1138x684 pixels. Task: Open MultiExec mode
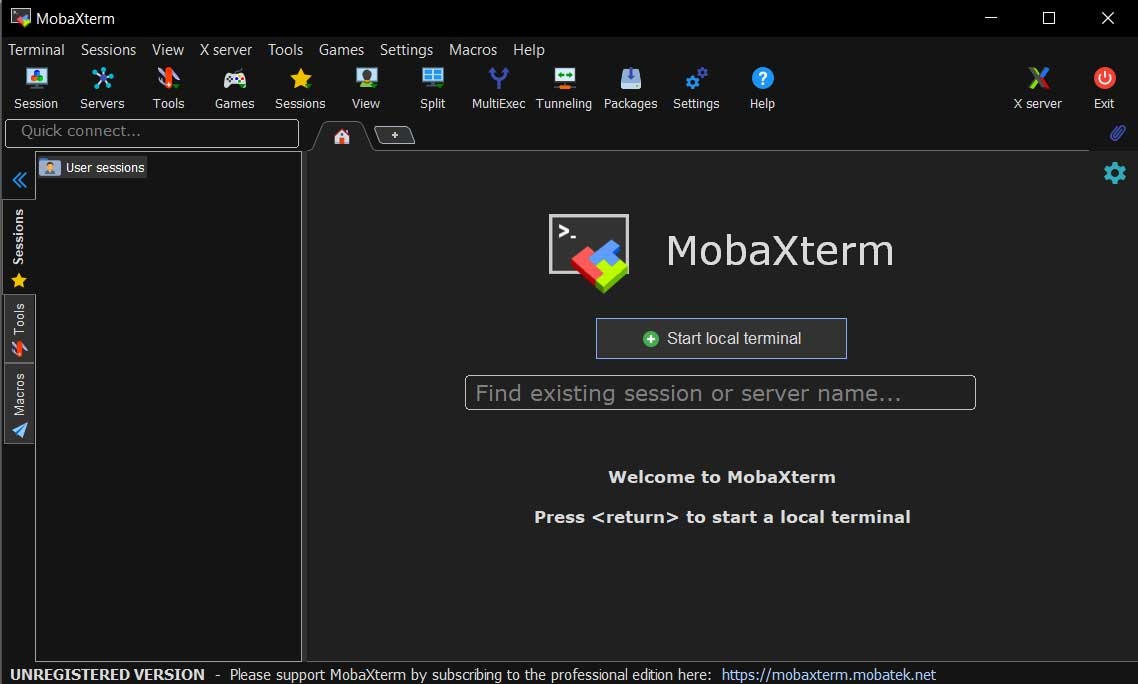pyautogui.click(x=497, y=87)
